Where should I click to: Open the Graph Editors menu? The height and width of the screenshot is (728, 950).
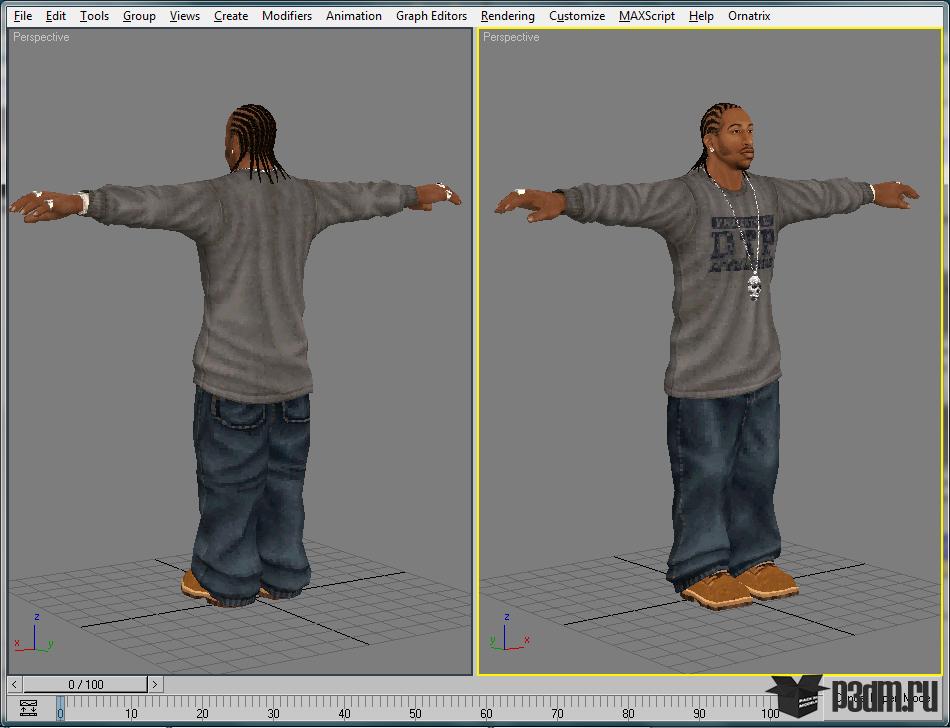pos(431,16)
